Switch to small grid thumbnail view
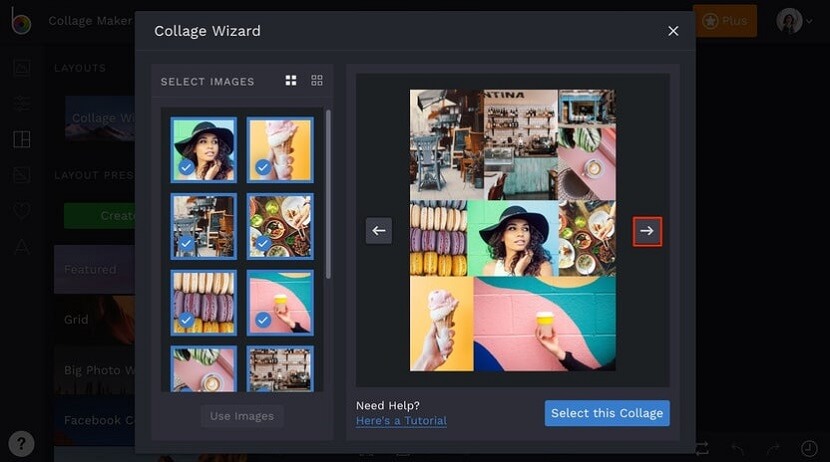Viewport: 830px width, 462px height. pos(317,80)
